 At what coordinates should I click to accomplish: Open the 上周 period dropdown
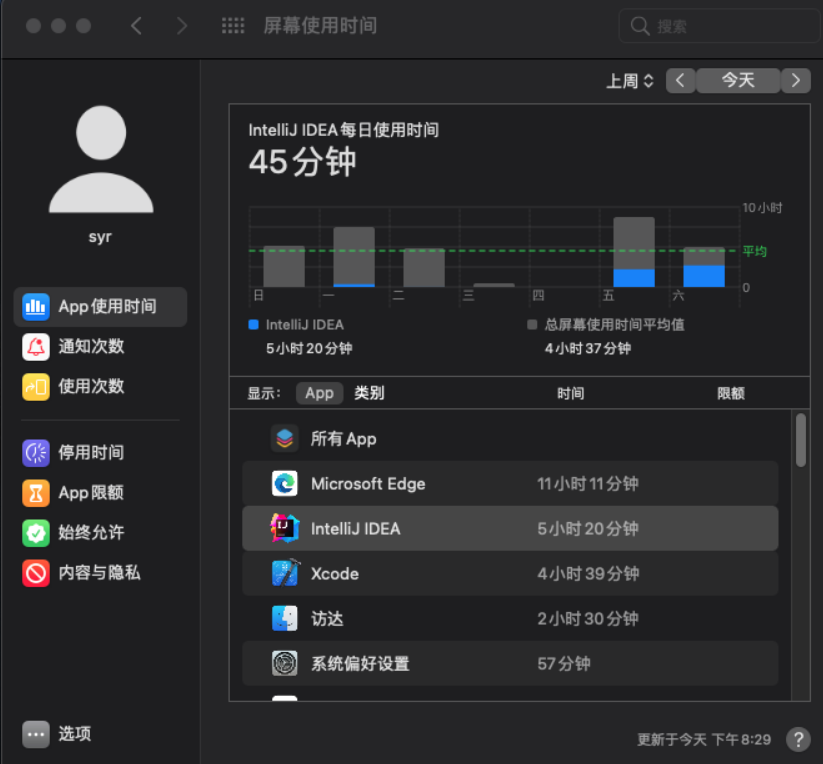point(630,81)
